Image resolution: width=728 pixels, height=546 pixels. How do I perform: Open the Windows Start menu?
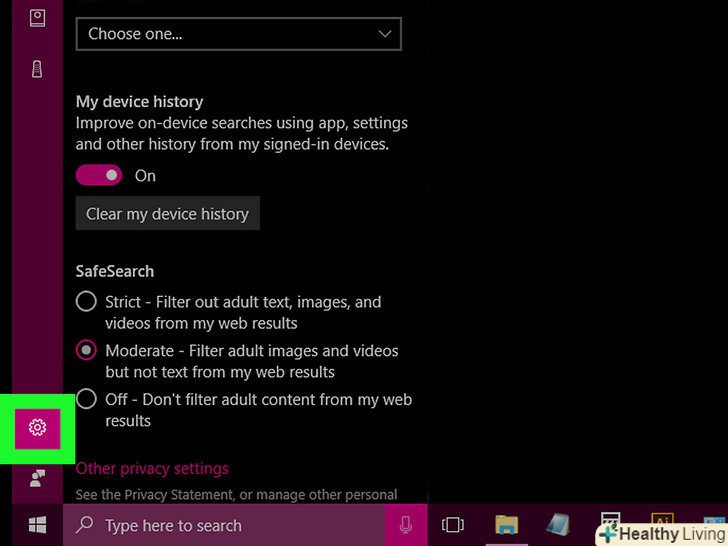[x=37, y=525]
